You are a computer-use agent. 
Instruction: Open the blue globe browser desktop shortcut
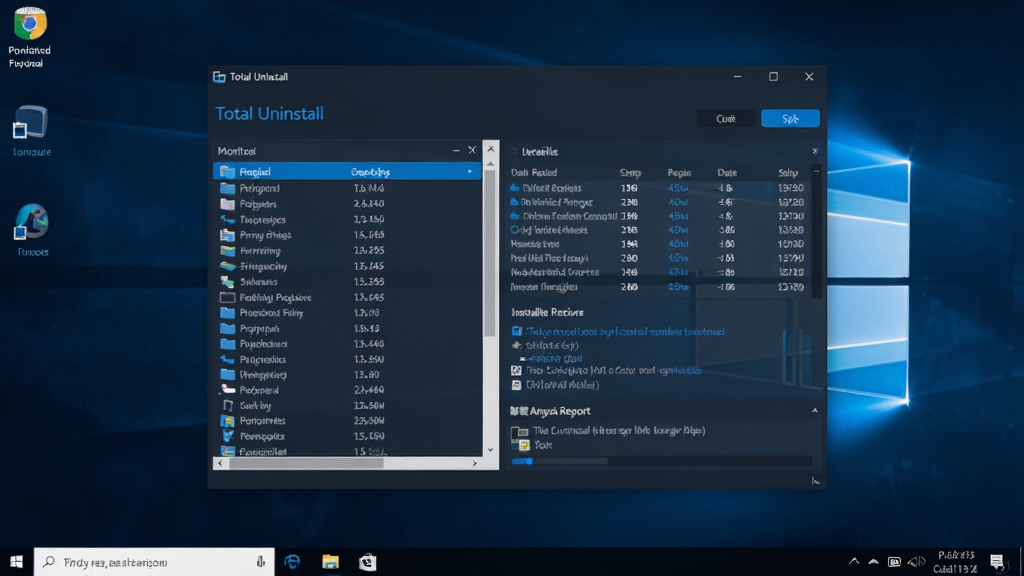(x=31, y=222)
